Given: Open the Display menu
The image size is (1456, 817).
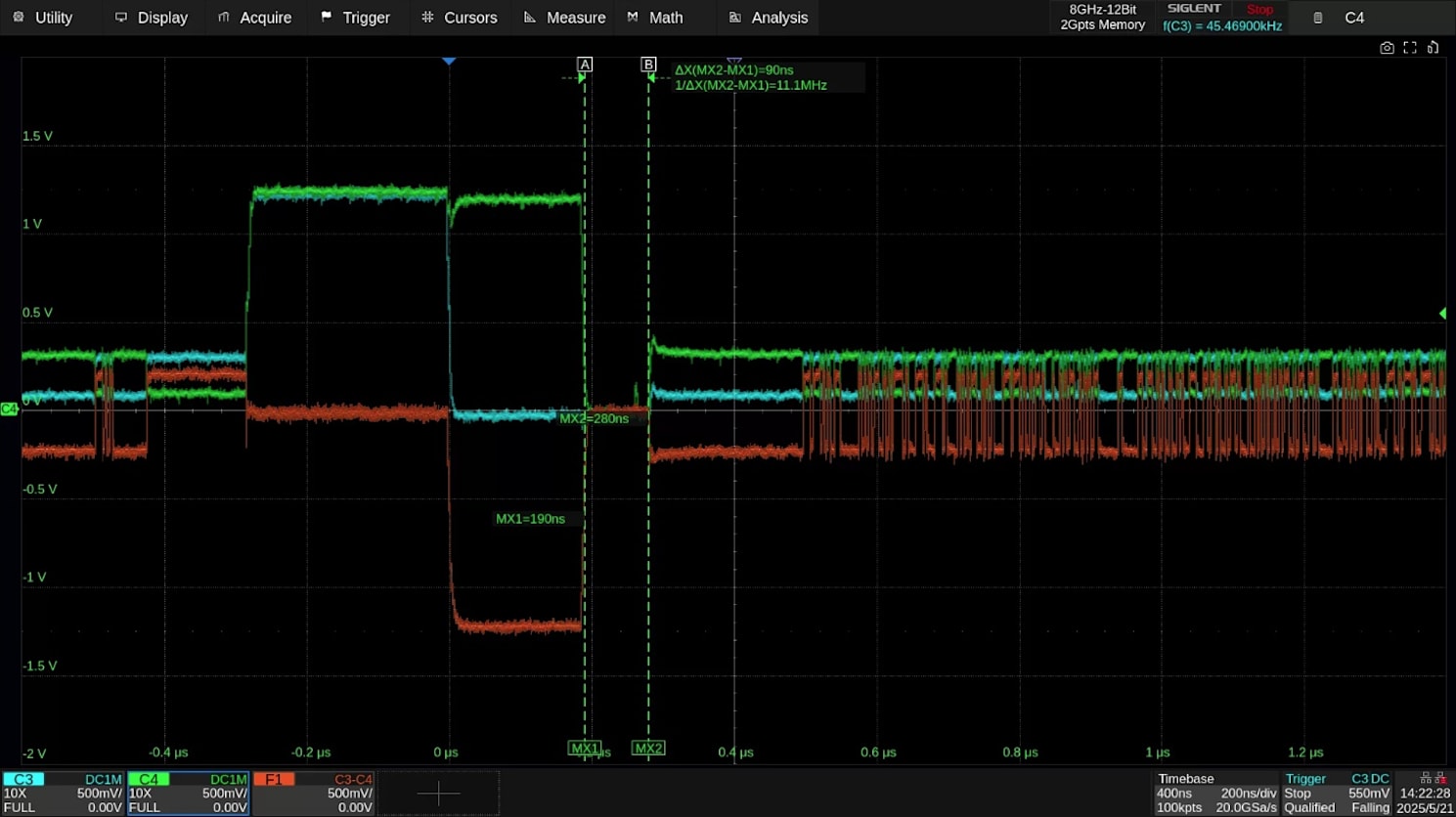Looking at the screenshot, I should click(x=152, y=18).
